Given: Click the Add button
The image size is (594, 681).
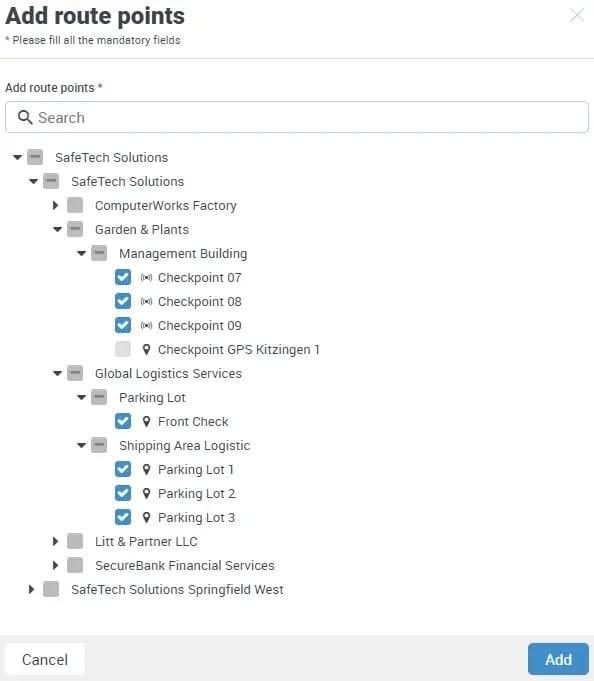Looking at the screenshot, I should pyautogui.click(x=558, y=659).
